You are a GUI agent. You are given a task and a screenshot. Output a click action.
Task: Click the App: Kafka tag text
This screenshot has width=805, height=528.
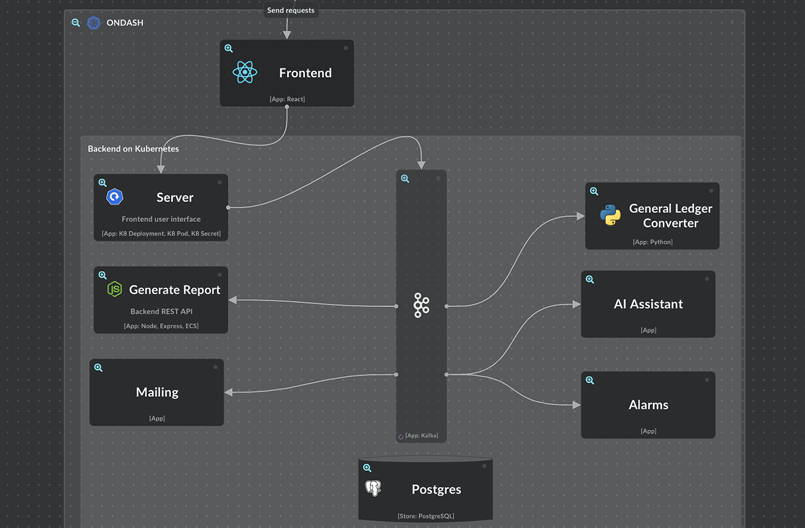[421, 436]
